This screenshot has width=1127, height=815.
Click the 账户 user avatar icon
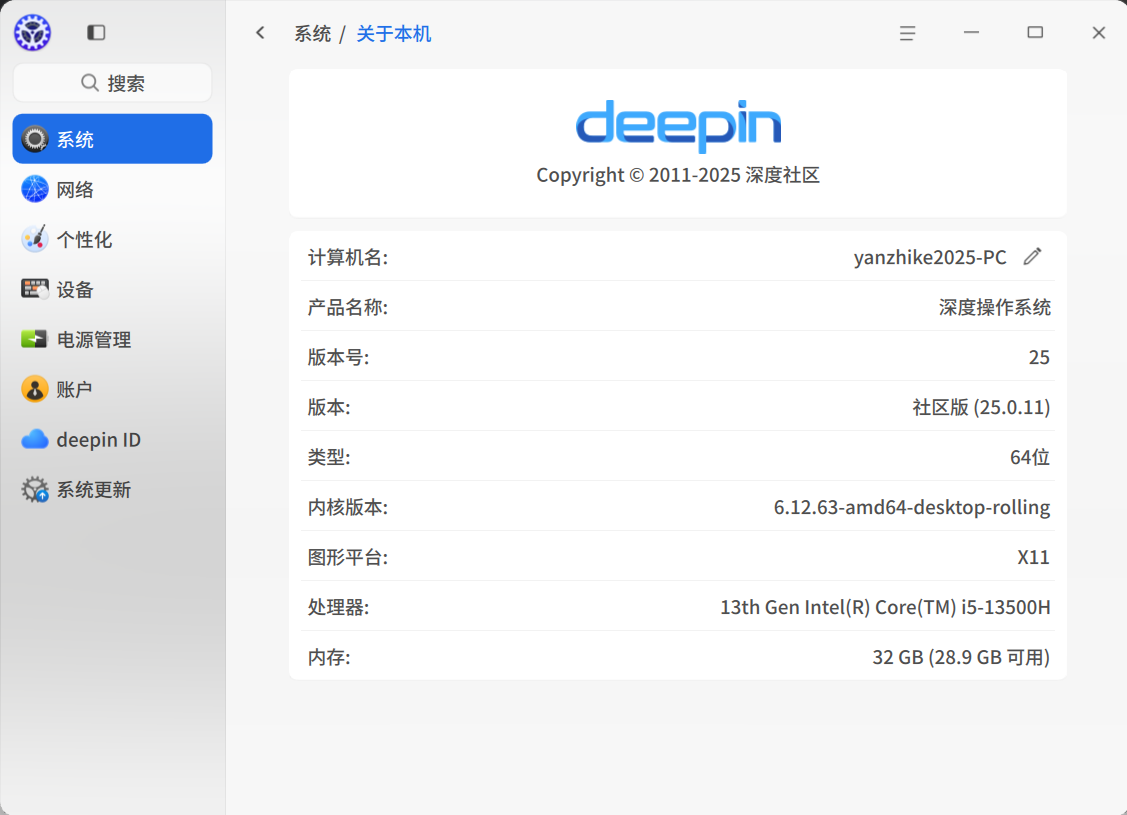pos(34,389)
